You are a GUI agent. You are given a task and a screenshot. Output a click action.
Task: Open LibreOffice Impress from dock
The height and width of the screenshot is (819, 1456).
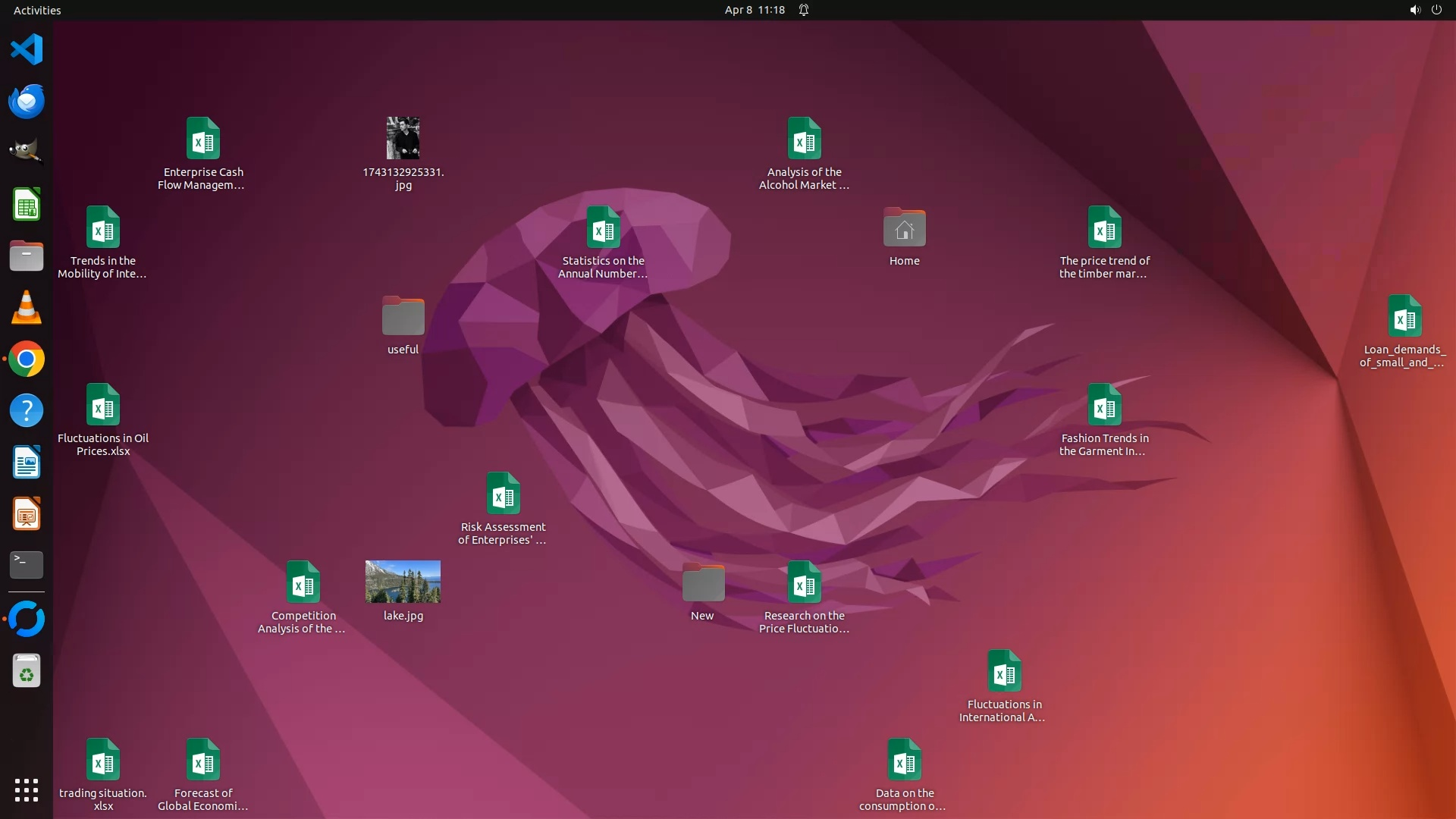27,514
